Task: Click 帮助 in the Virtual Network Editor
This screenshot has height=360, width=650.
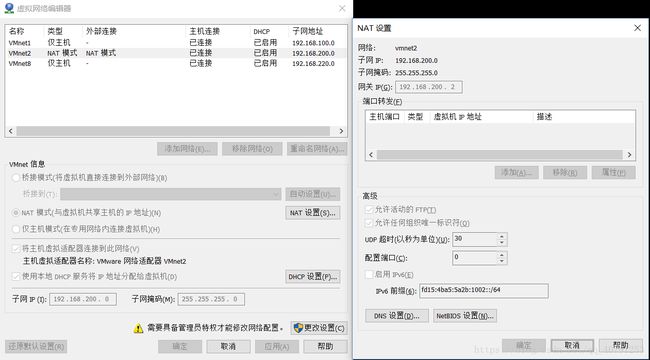Action: pyautogui.click(x=325, y=346)
